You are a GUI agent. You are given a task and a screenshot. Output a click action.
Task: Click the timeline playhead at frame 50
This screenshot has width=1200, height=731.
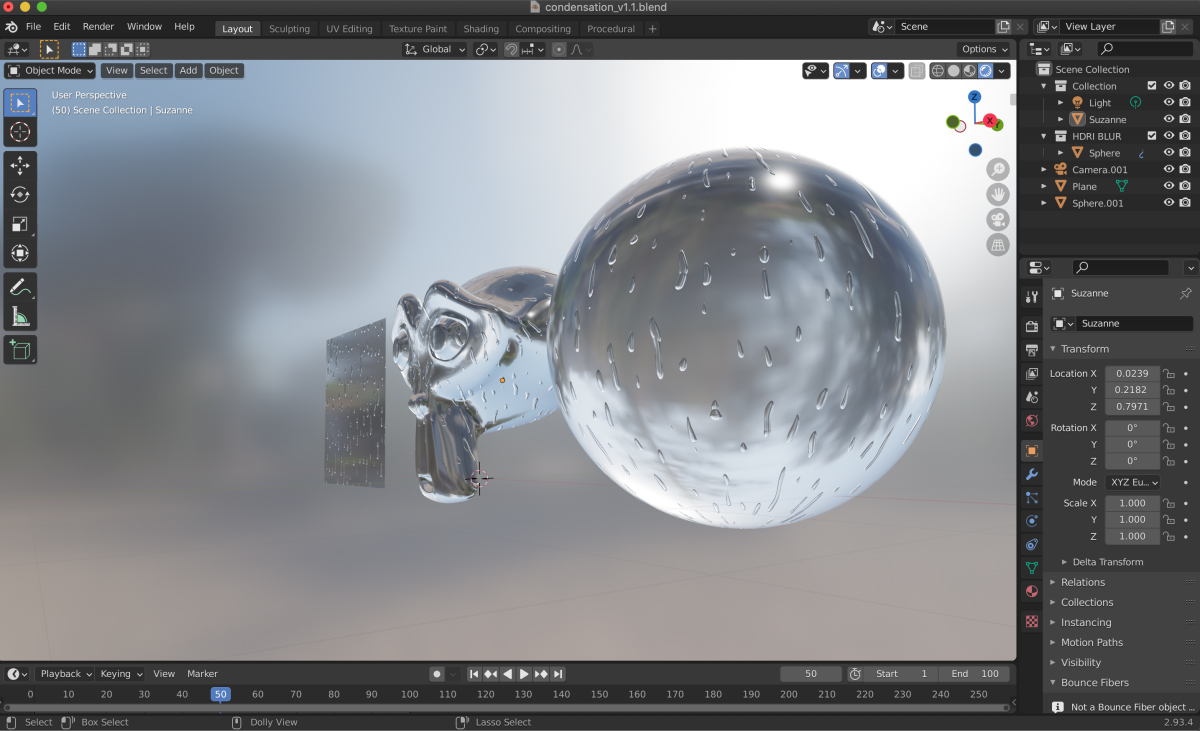pyautogui.click(x=220, y=694)
